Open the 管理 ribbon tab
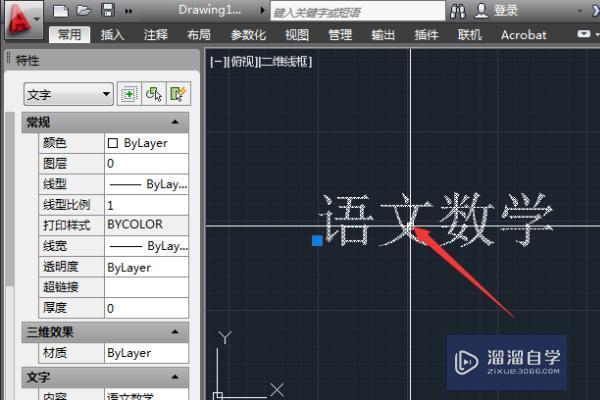Viewport: 600px width, 400px height. [340, 35]
